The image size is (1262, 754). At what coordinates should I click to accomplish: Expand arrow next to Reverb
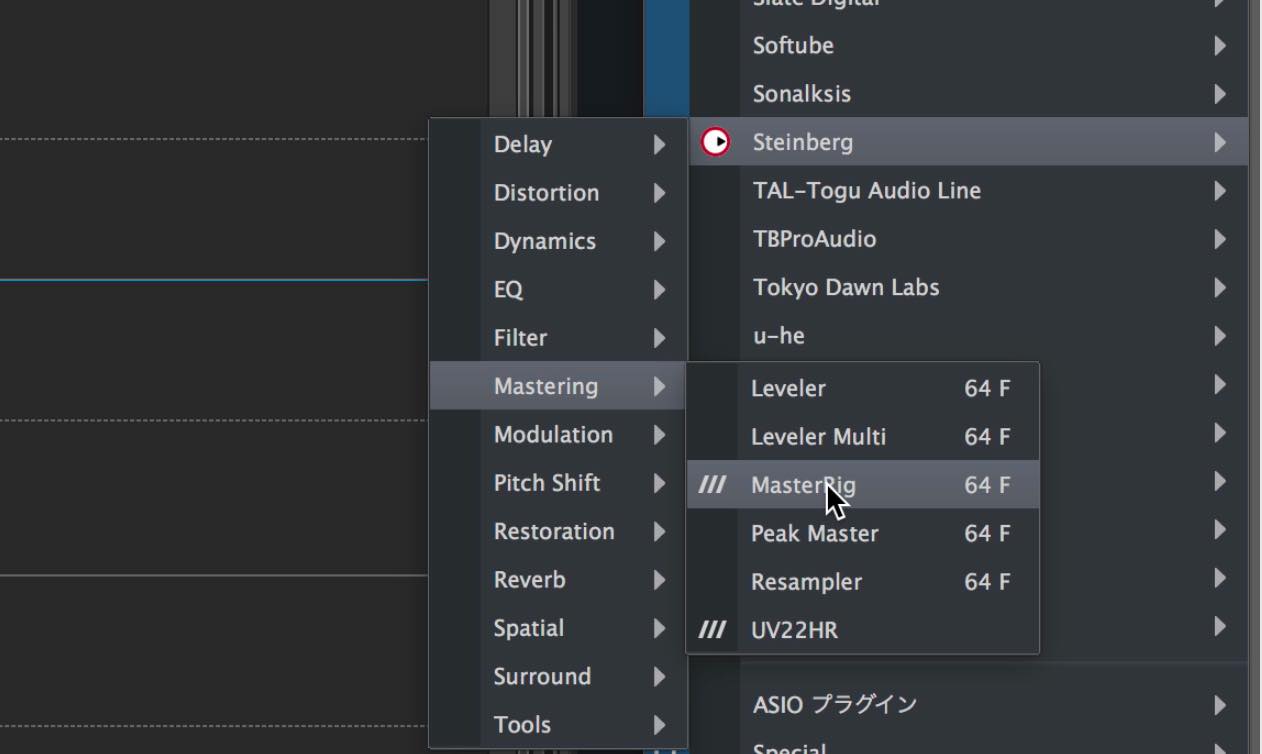[659, 579]
